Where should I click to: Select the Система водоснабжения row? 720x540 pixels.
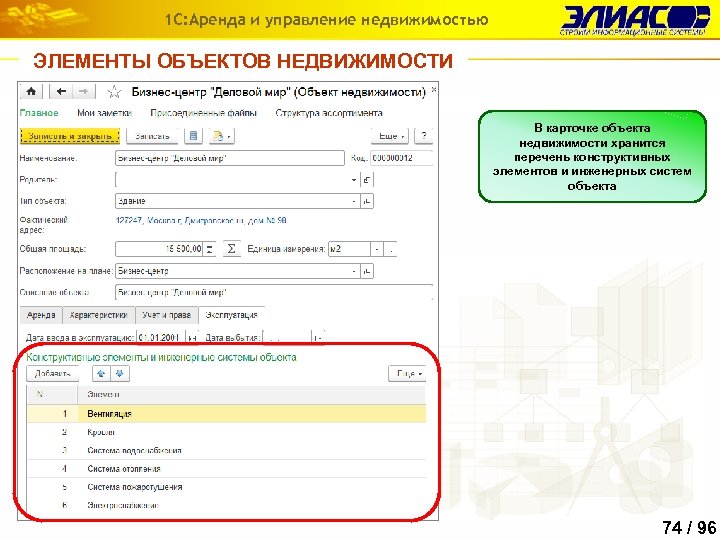[226, 450]
